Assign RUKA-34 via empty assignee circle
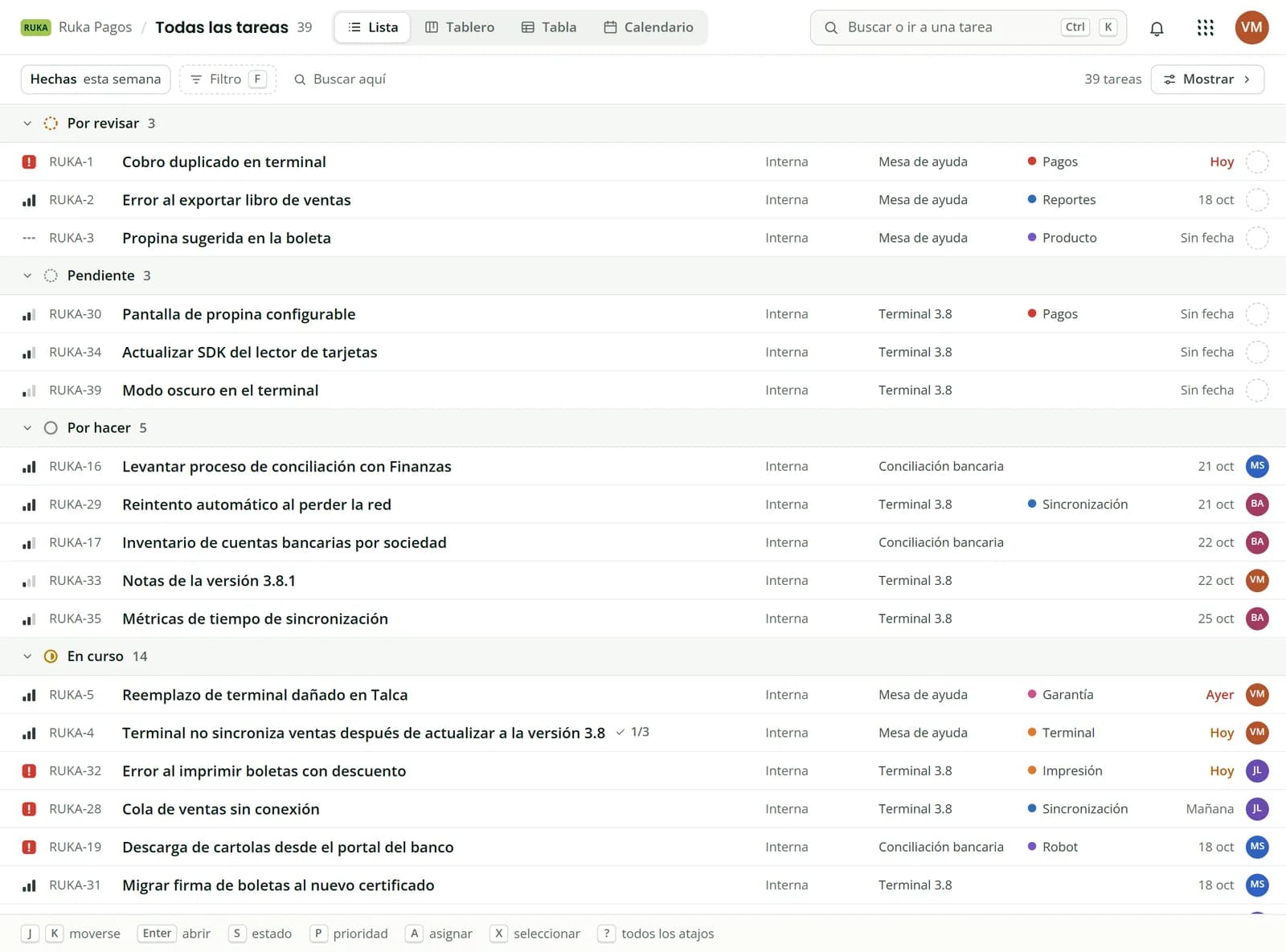 tap(1257, 352)
